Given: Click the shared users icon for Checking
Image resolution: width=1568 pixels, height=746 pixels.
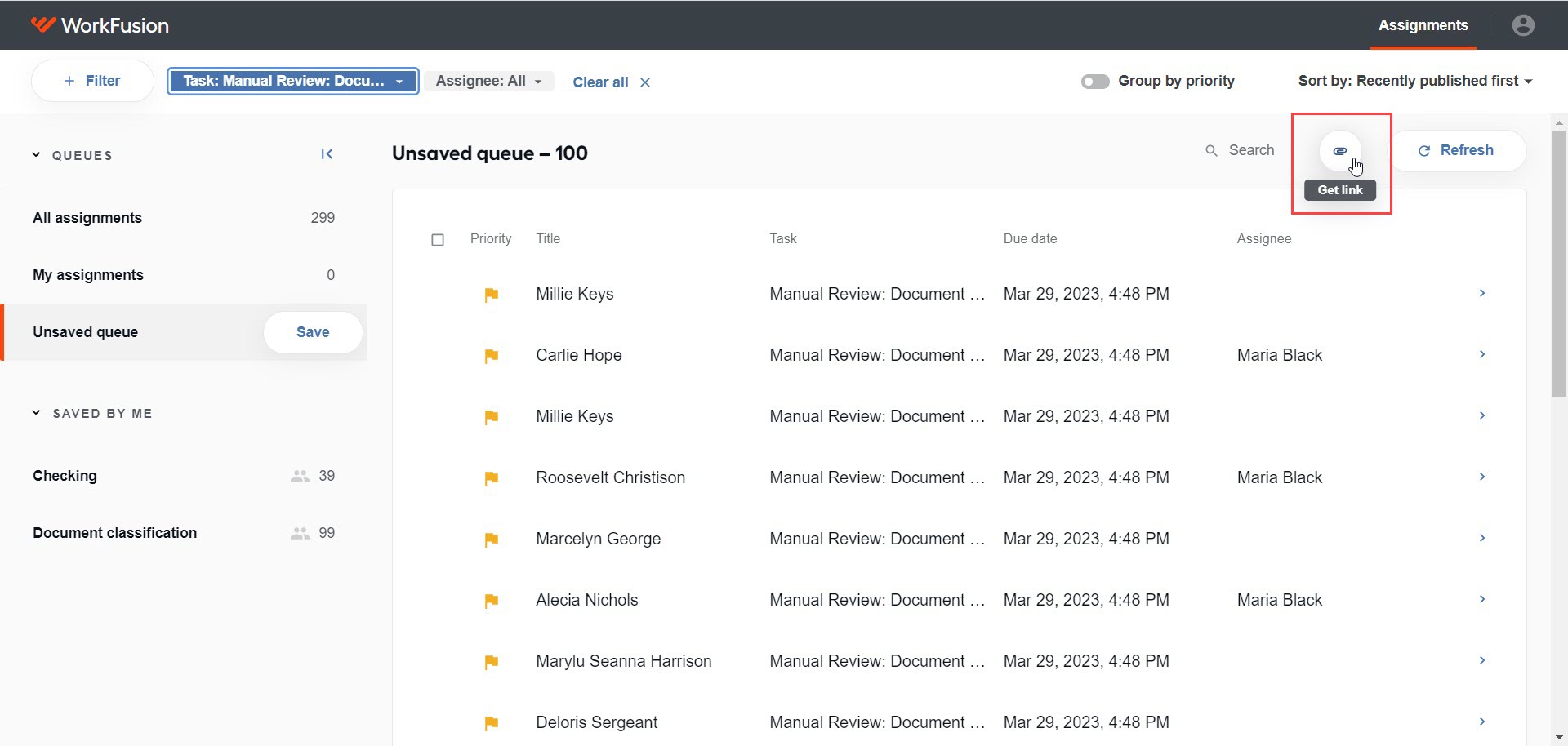Looking at the screenshot, I should [300, 477].
